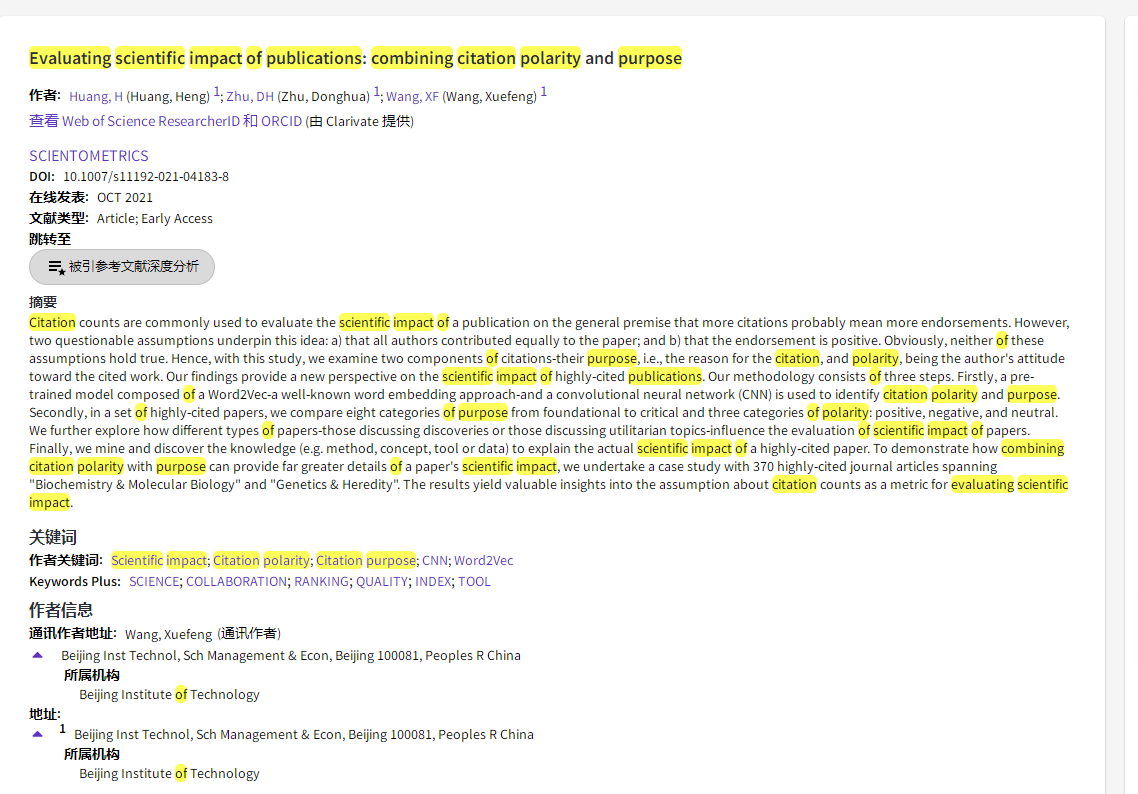This screenshot has height=794, width=1138.
Task: Select the 'Citation polarity' author keyword
Action: click(261, 561)
